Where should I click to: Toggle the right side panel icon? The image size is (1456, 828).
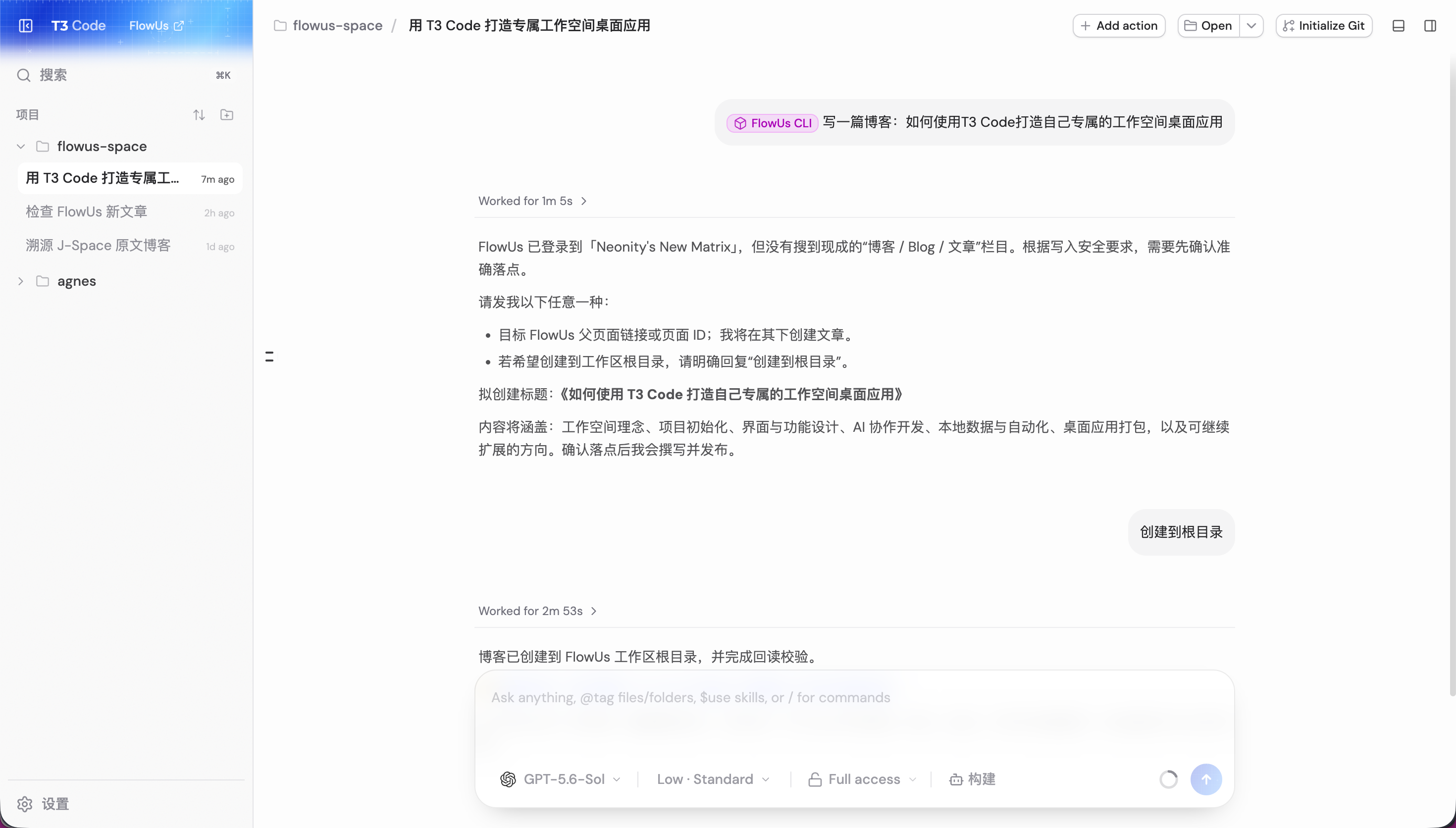[x=1430, y=26]
